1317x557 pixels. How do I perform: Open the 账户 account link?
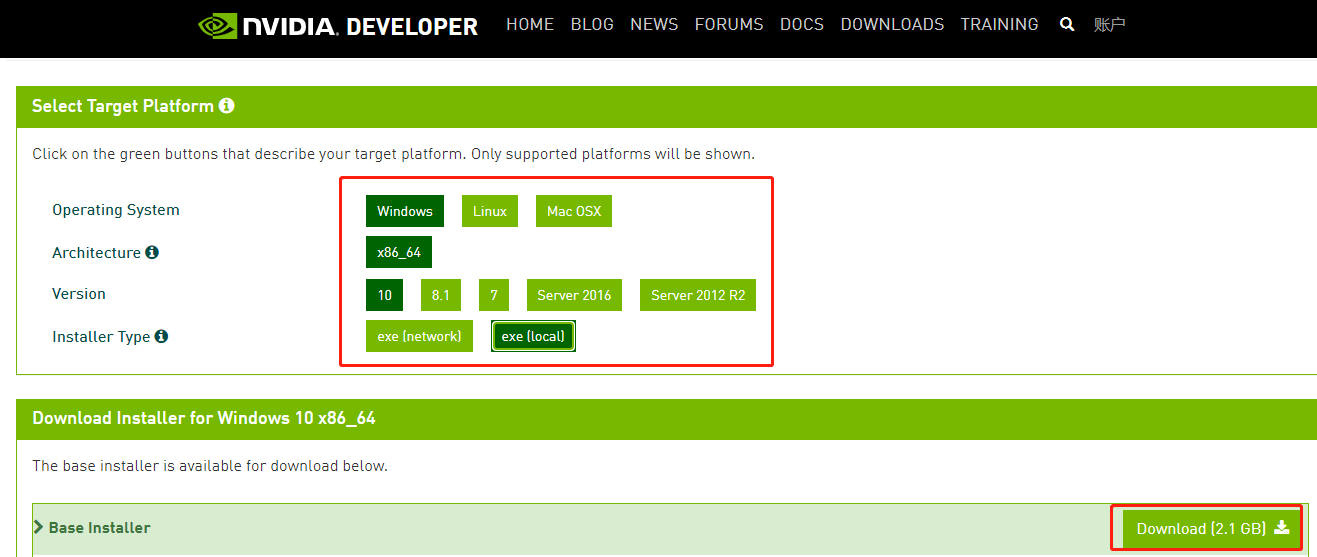(x=1110, y=25)
